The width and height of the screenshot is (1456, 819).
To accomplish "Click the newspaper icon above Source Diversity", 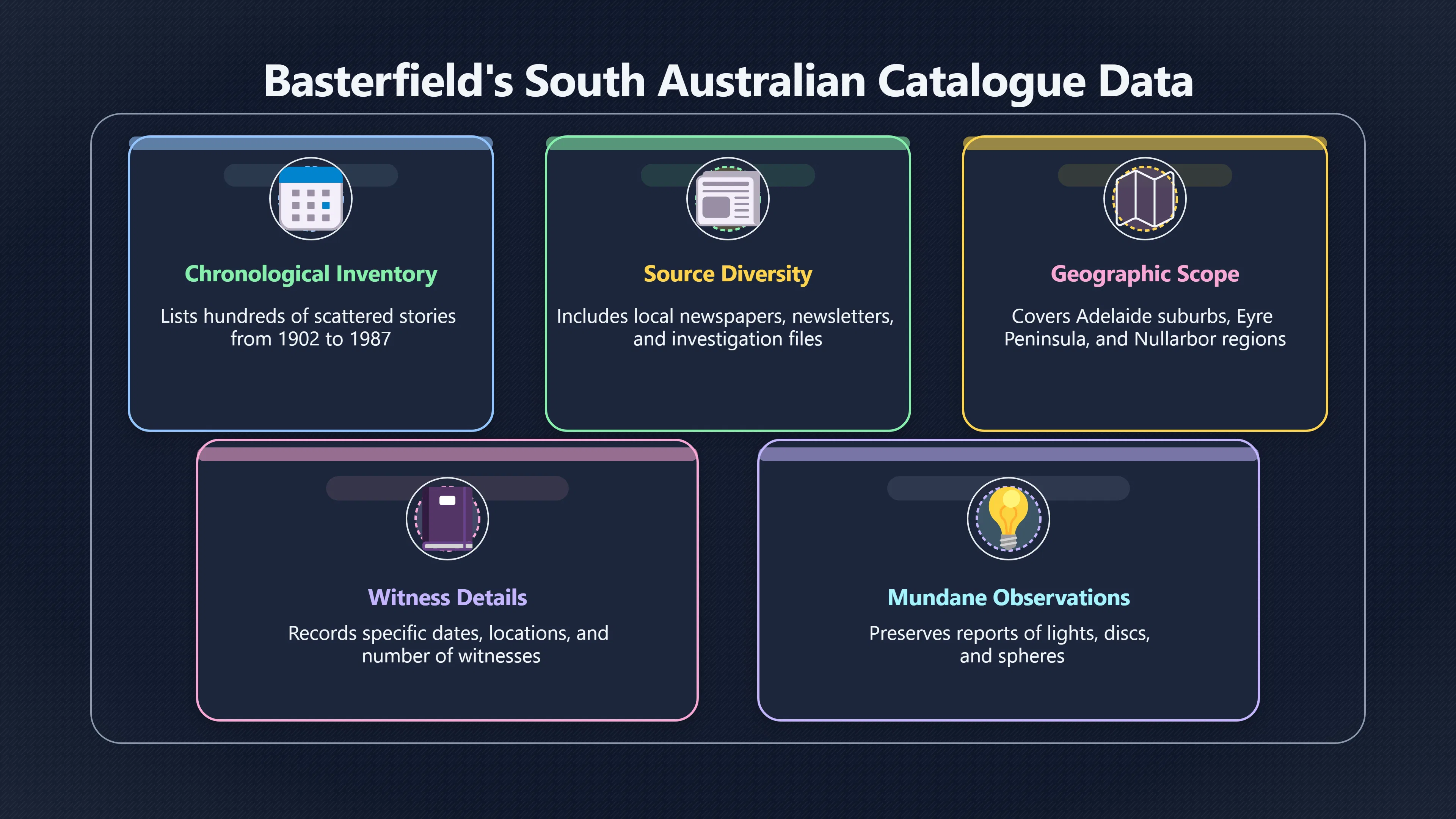I will point(728,198).
